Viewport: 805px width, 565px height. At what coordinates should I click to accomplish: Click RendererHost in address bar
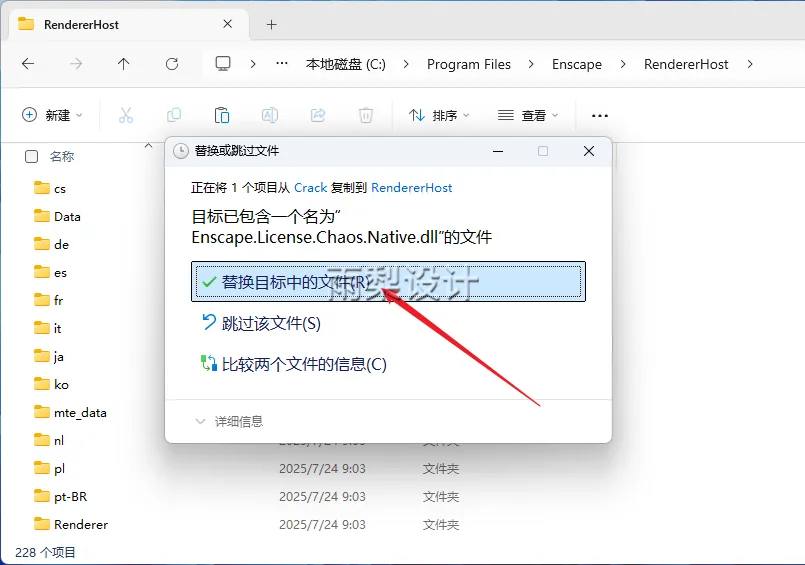[686, 64]
